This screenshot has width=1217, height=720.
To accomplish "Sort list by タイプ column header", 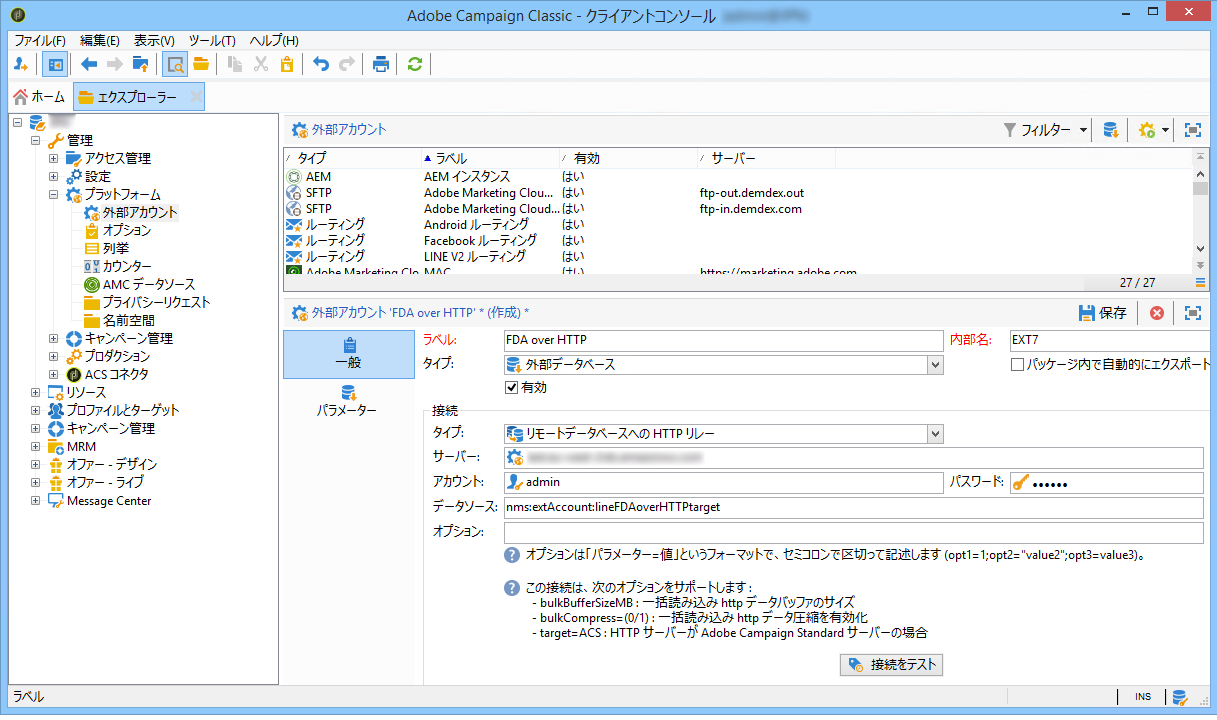I will pos(351,158).
